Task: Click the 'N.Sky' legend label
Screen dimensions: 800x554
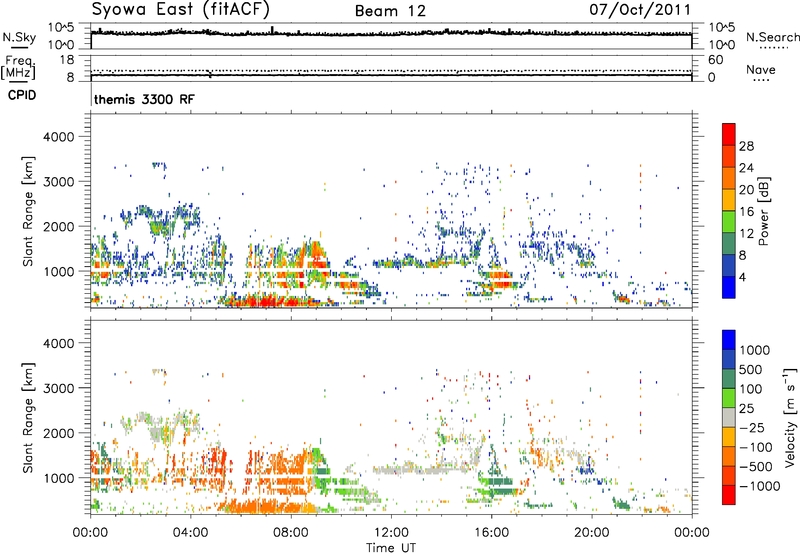Action: 19,37
